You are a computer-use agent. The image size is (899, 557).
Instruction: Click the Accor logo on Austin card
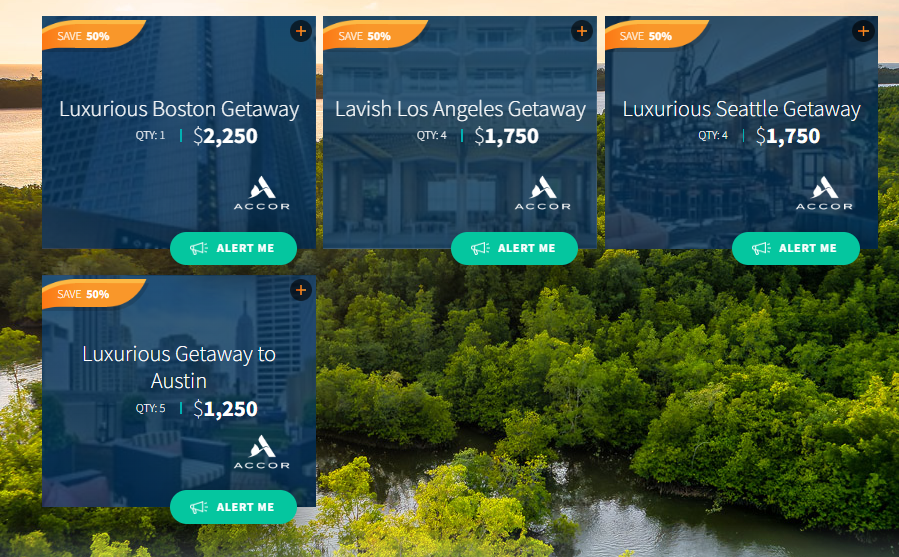(261, 452)
